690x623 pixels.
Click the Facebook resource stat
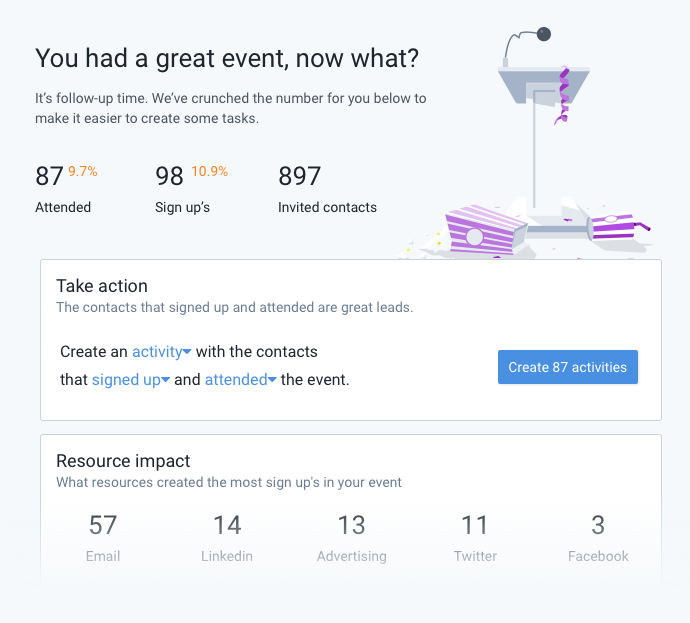click(598, 538)
